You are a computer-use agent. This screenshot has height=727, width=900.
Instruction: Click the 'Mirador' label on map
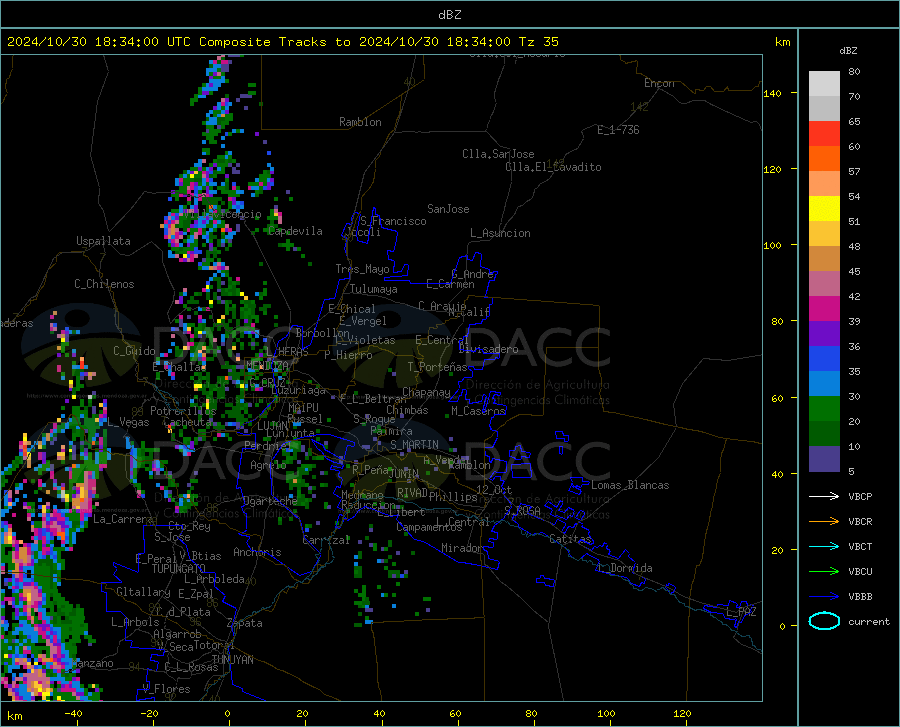click(x=461, y=548)
